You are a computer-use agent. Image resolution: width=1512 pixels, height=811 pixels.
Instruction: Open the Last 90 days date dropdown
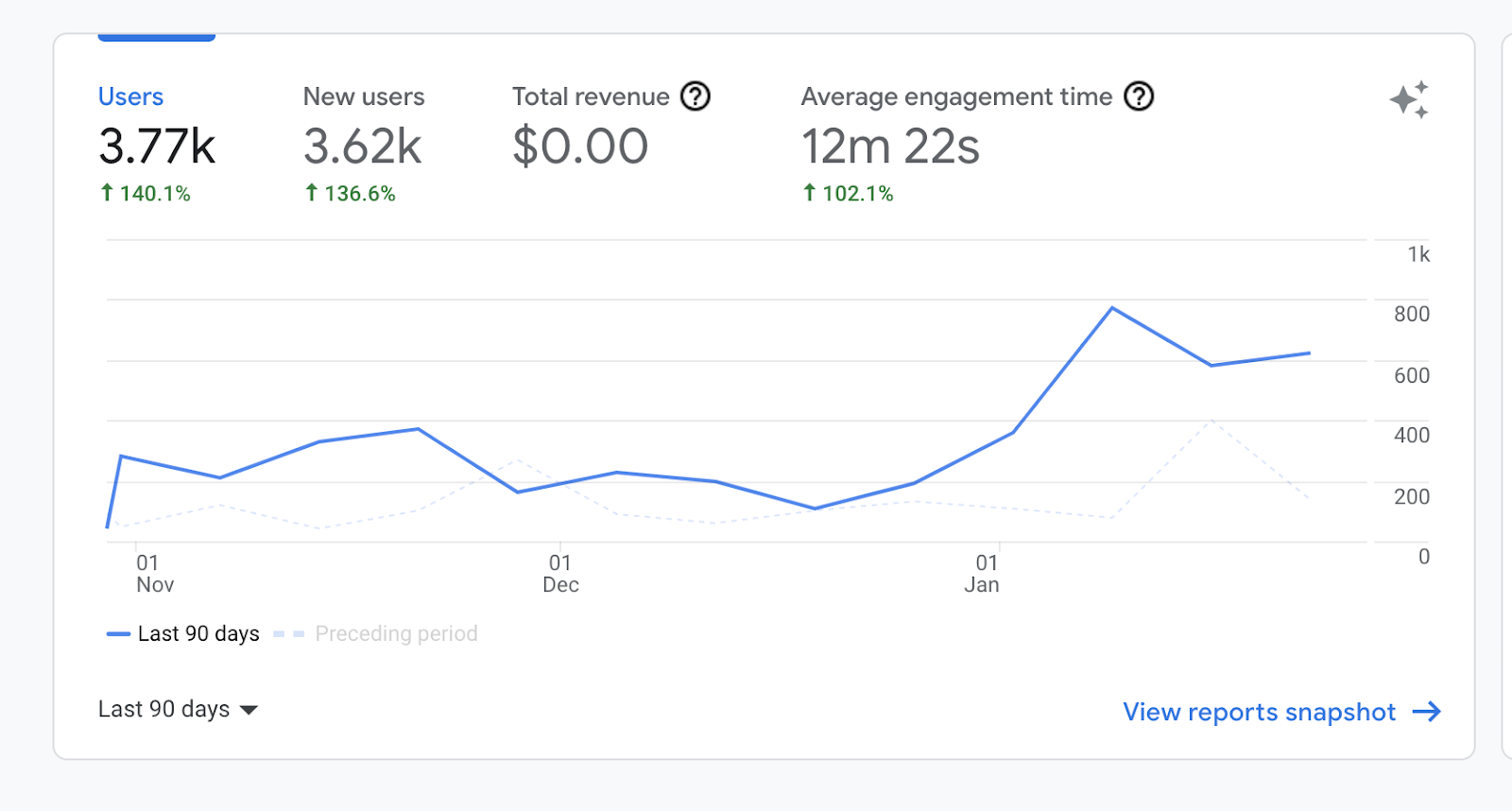point(178,709)
